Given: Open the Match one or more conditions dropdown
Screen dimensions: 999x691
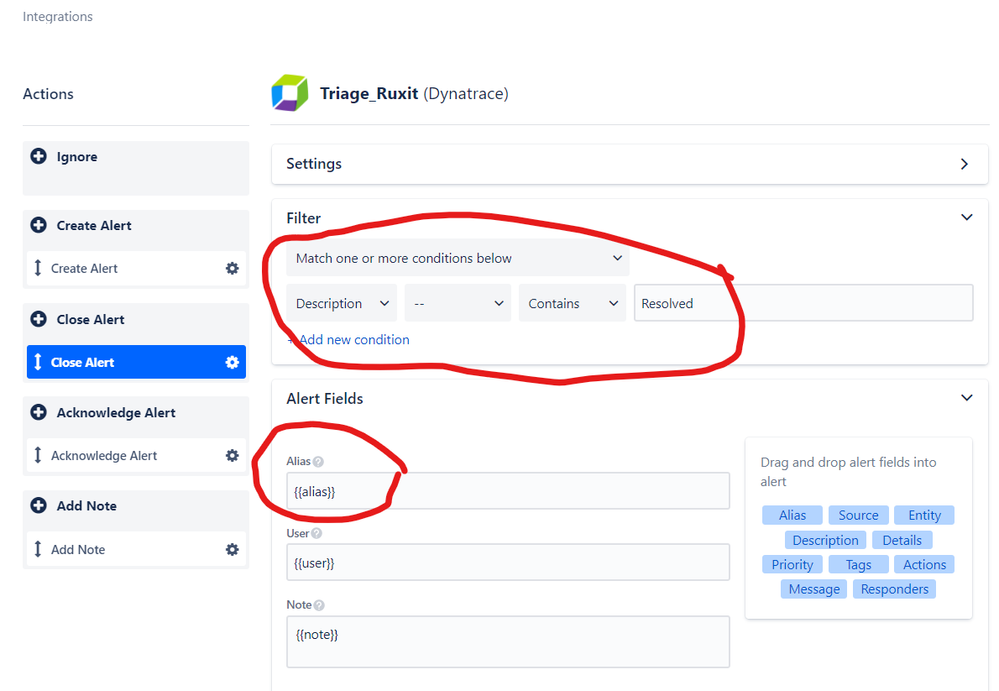Looking at the screenshot, I should (457, 258).
